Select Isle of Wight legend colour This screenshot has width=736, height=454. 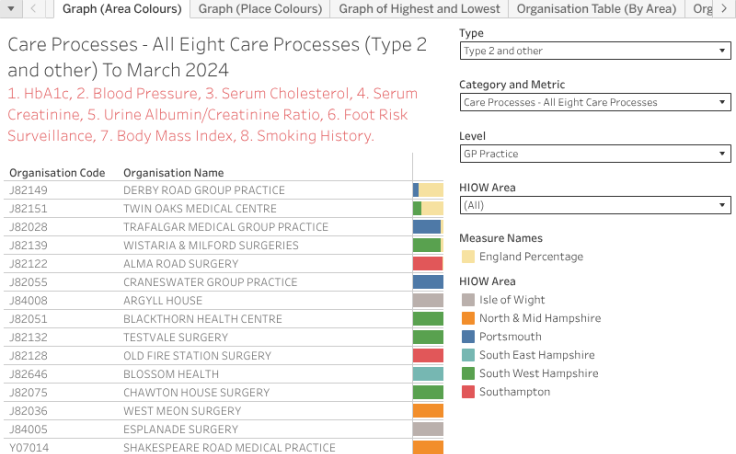[x=468, y=300]
